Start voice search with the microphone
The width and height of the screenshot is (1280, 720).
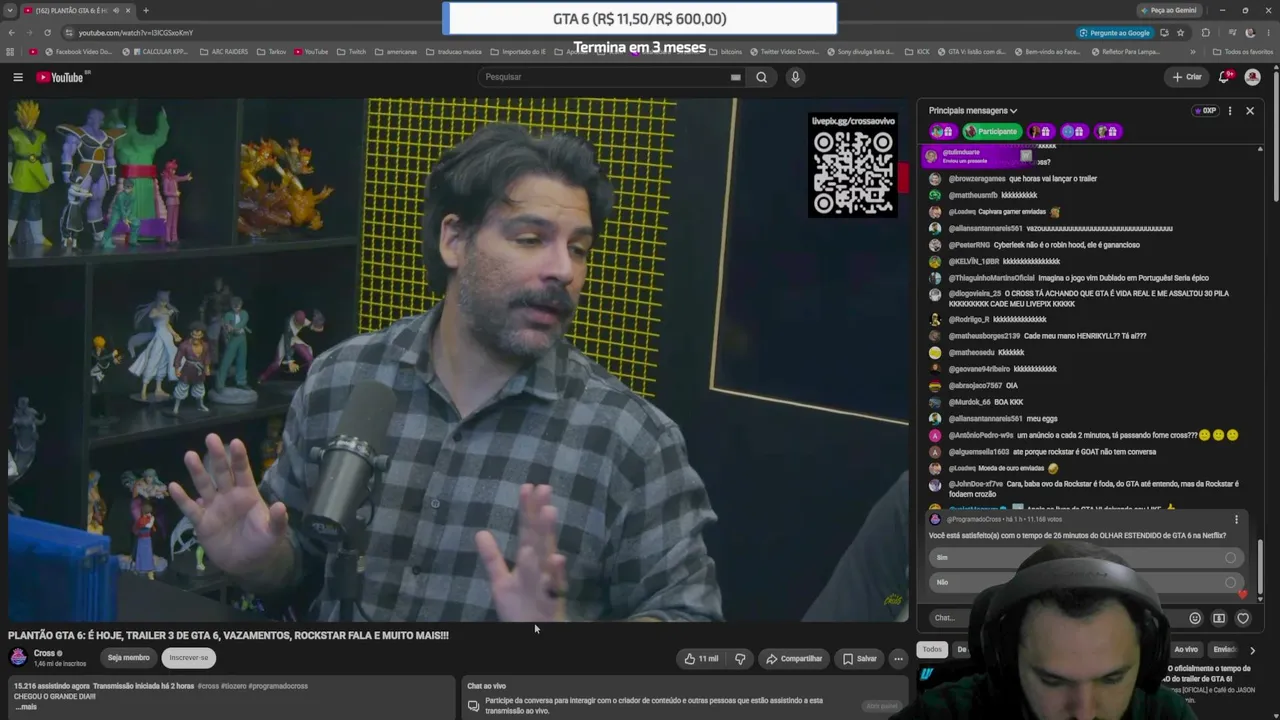795,77
